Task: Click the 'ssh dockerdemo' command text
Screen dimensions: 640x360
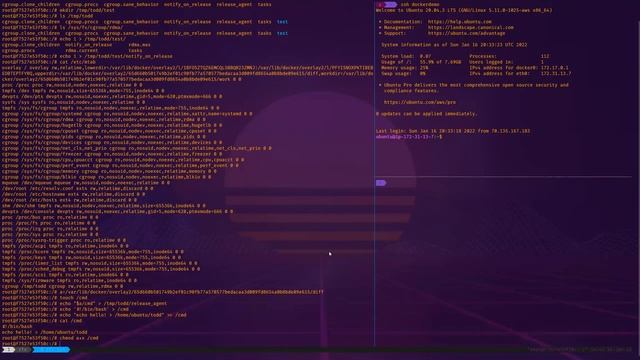Action: (421, 4)
